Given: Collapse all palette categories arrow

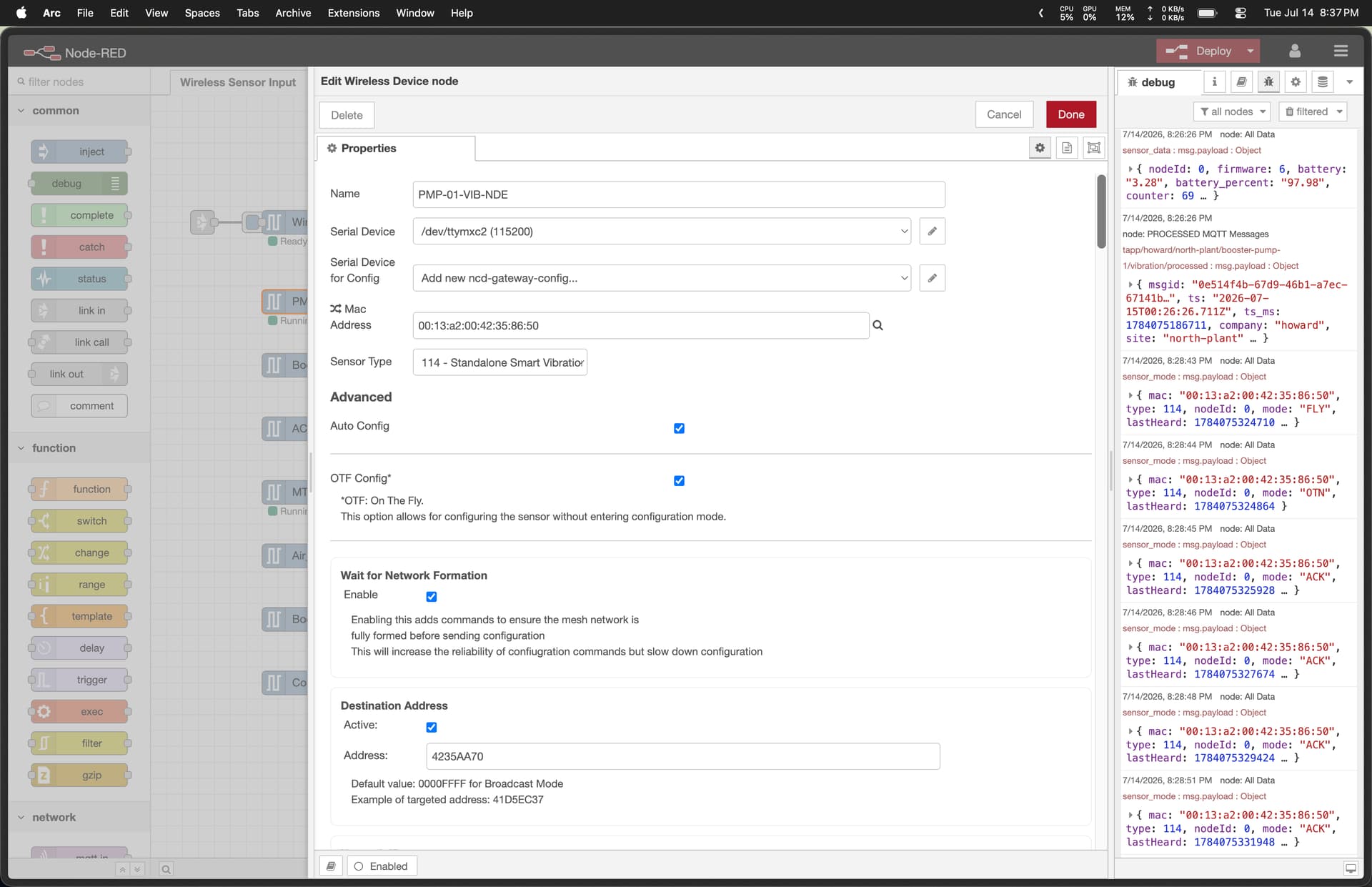Looking at the screenshot, I should pyautogui.click(x=122, y=869).
